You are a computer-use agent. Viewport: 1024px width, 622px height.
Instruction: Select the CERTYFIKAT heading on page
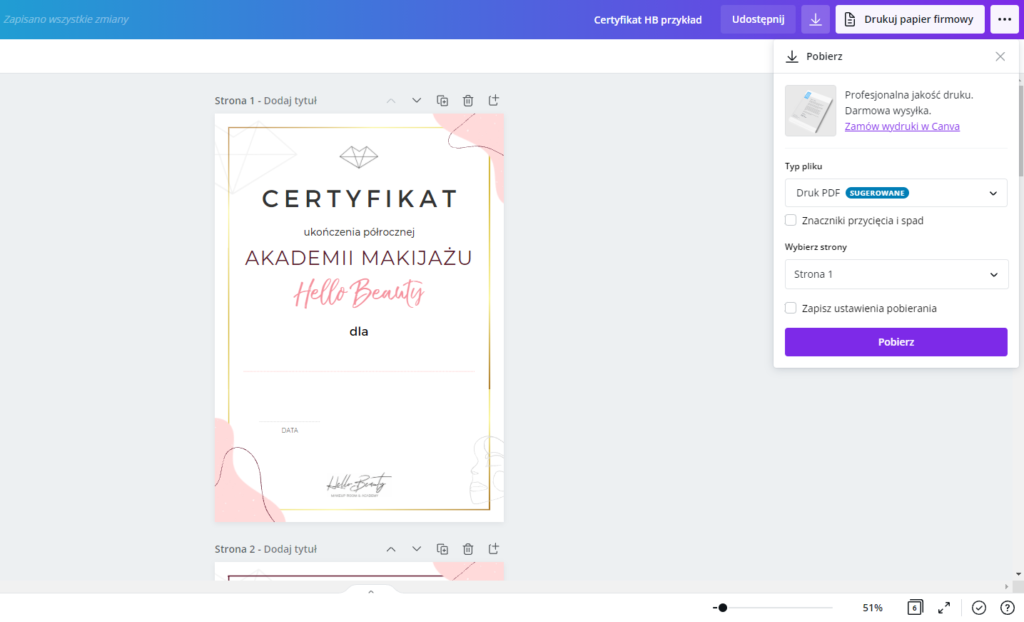pos(359,199)
